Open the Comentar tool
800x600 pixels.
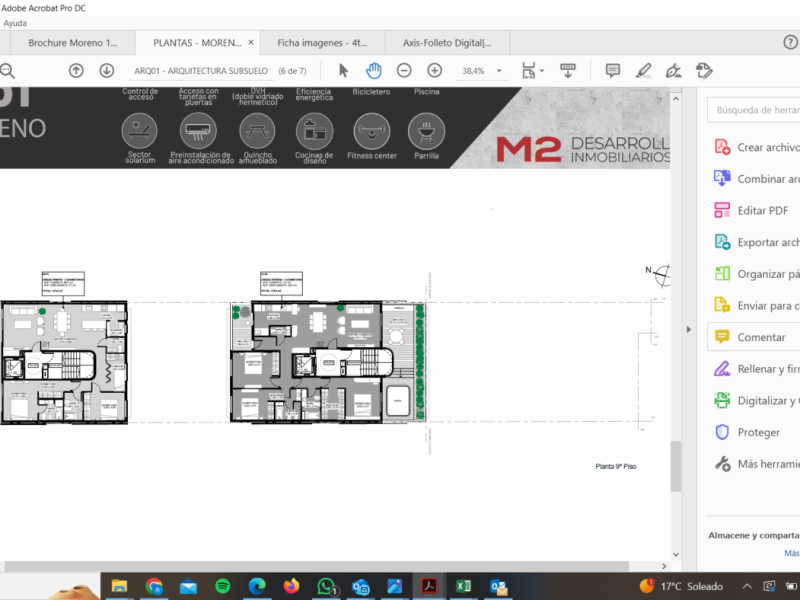[760, 337]
